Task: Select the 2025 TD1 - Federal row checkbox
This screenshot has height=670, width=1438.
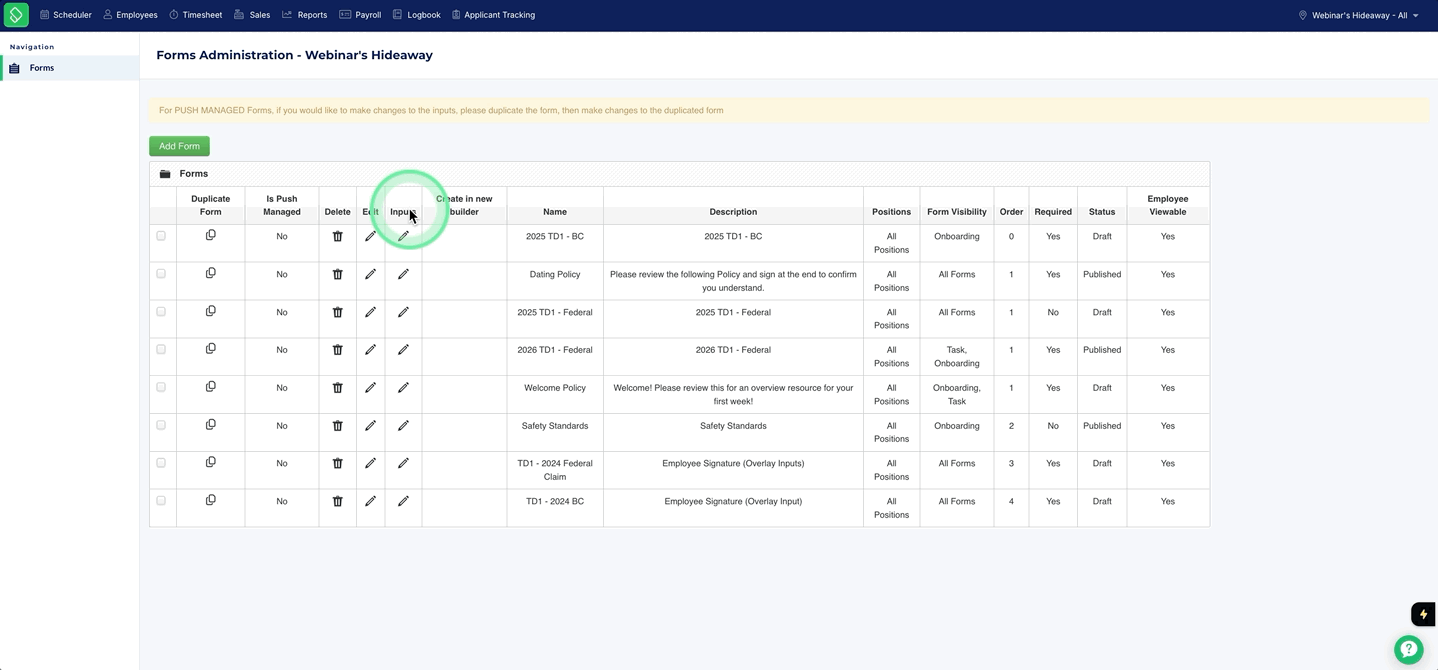Action: tap(161, 312)
